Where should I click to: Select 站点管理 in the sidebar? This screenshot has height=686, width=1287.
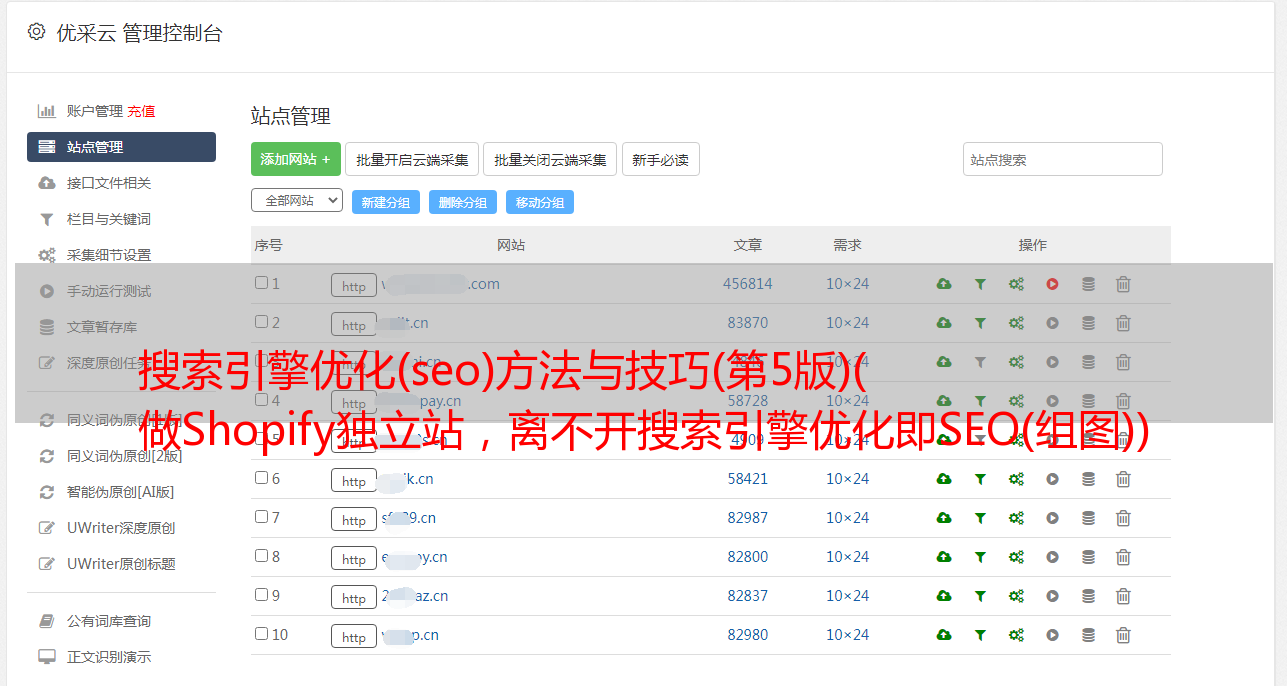(121, 147)
